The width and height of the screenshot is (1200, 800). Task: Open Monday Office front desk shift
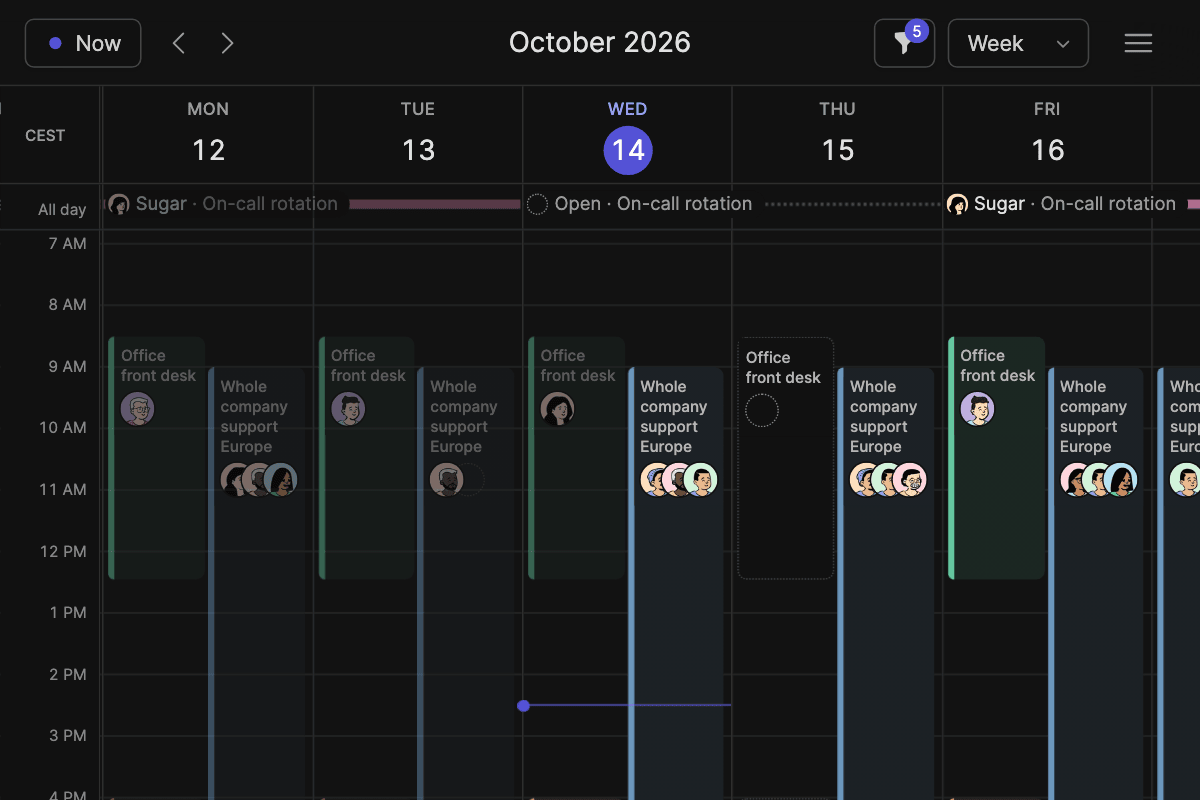coord(157,458)
